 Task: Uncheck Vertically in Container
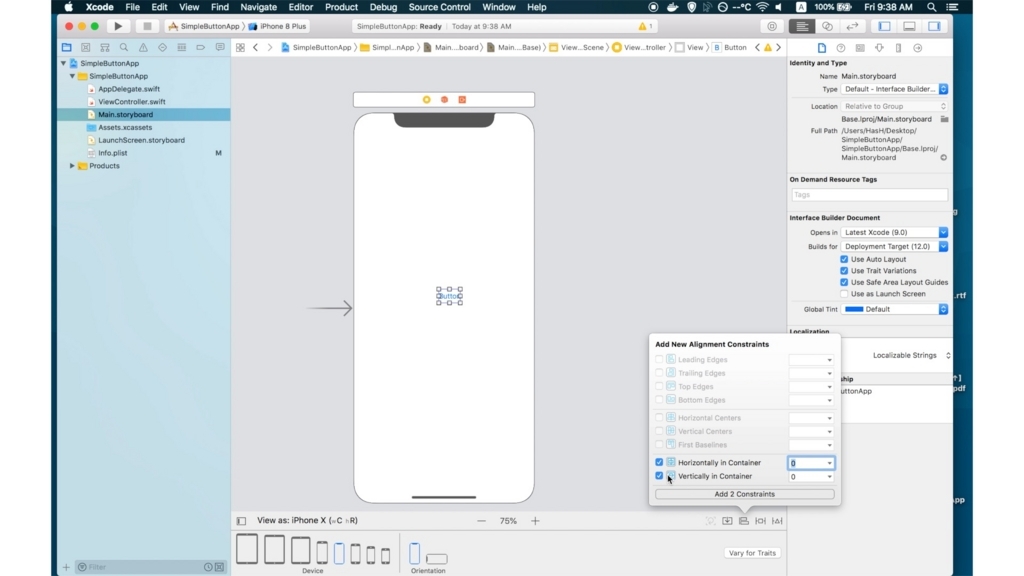659,476
